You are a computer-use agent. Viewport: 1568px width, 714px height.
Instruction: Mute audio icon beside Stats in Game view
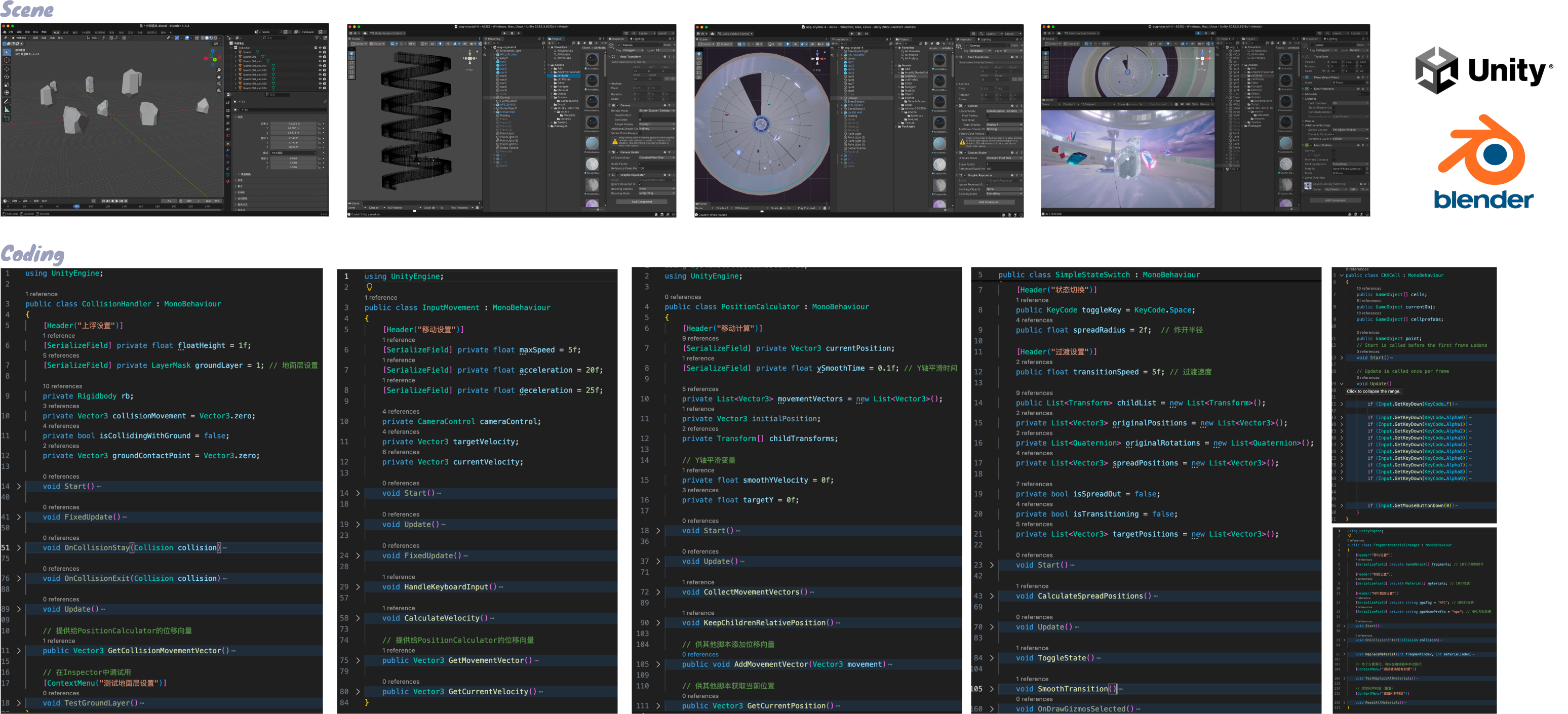[1182, 104]
